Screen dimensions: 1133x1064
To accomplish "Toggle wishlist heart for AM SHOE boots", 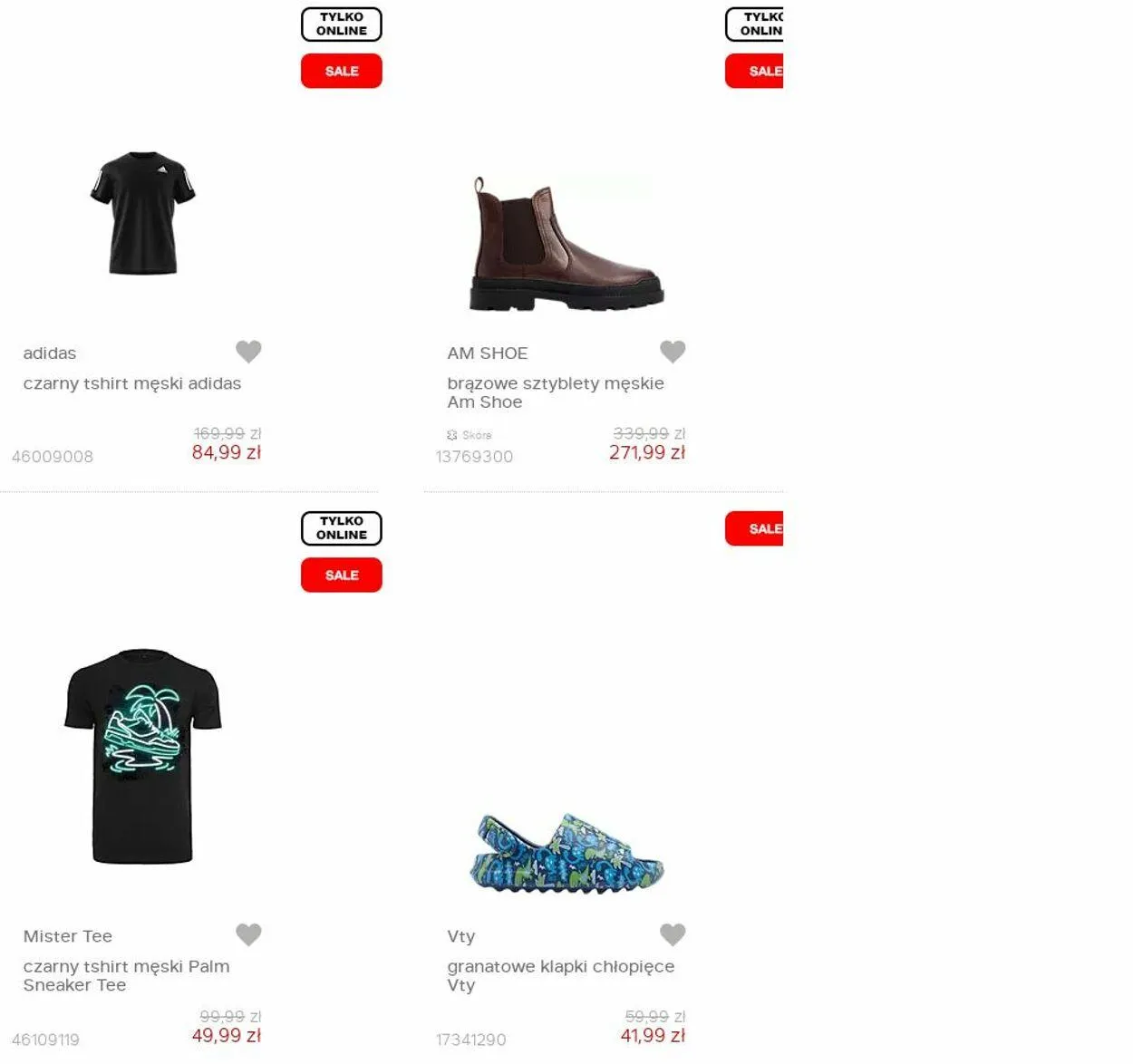I will click(x=673, y=351).
